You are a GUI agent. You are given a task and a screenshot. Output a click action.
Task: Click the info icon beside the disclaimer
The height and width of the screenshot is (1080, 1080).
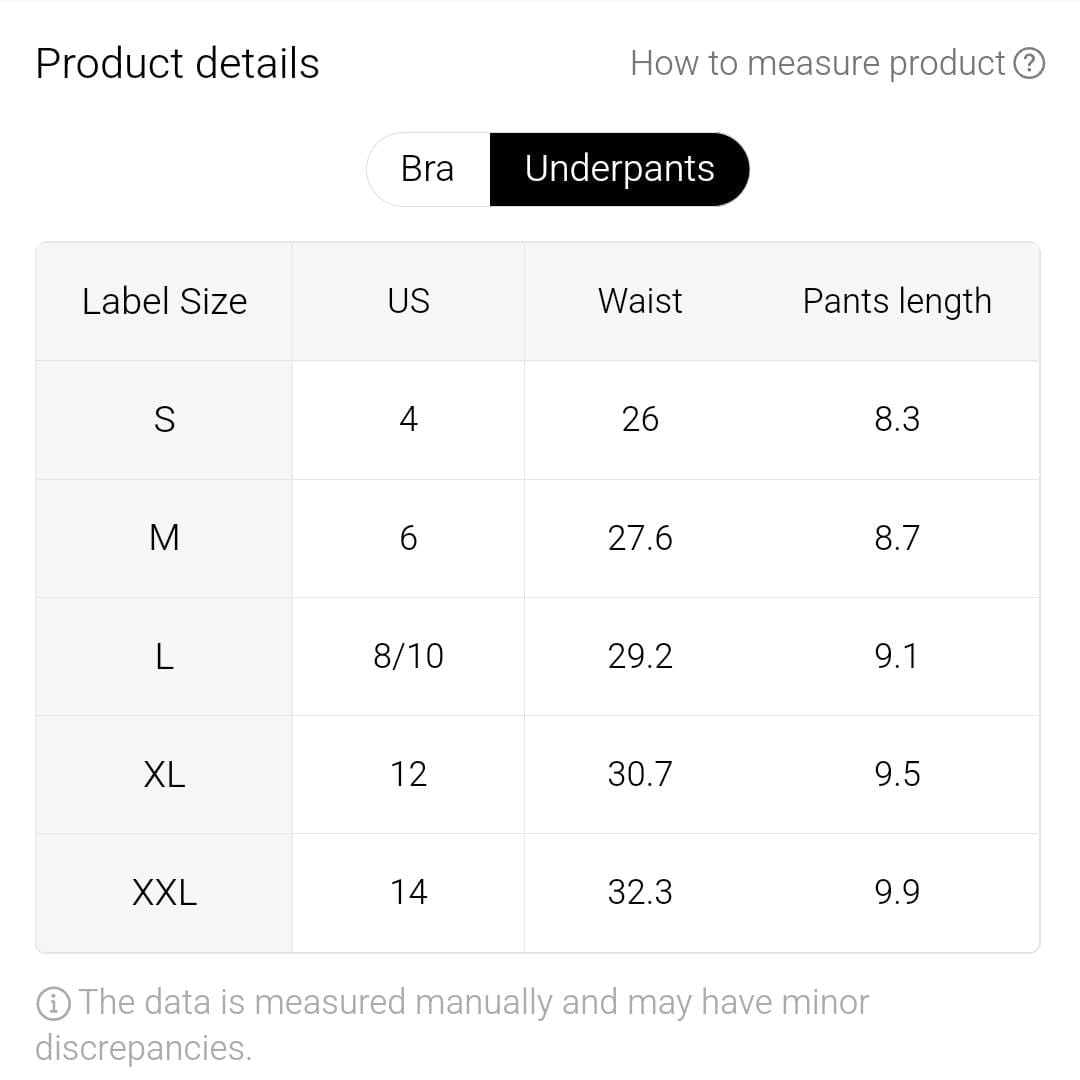point(53,1003)
